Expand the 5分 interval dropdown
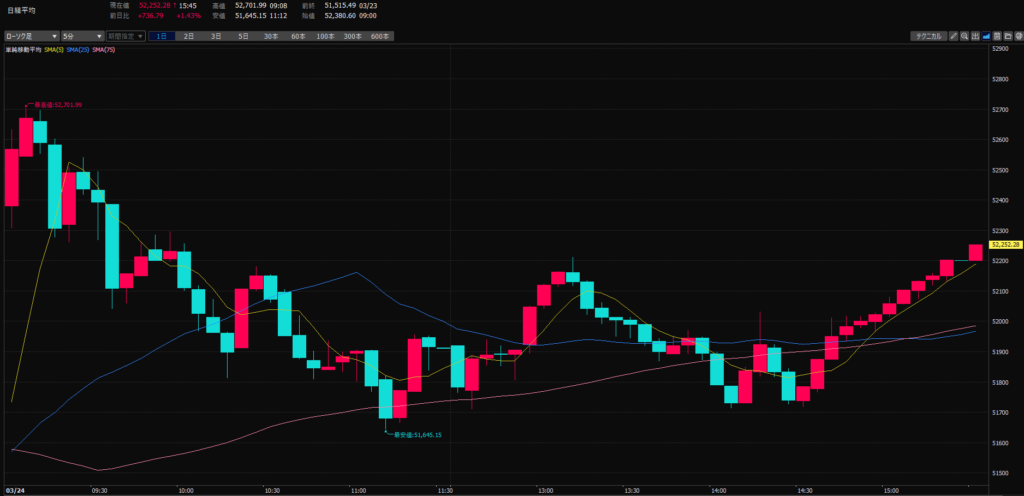 tap(75, 36)
